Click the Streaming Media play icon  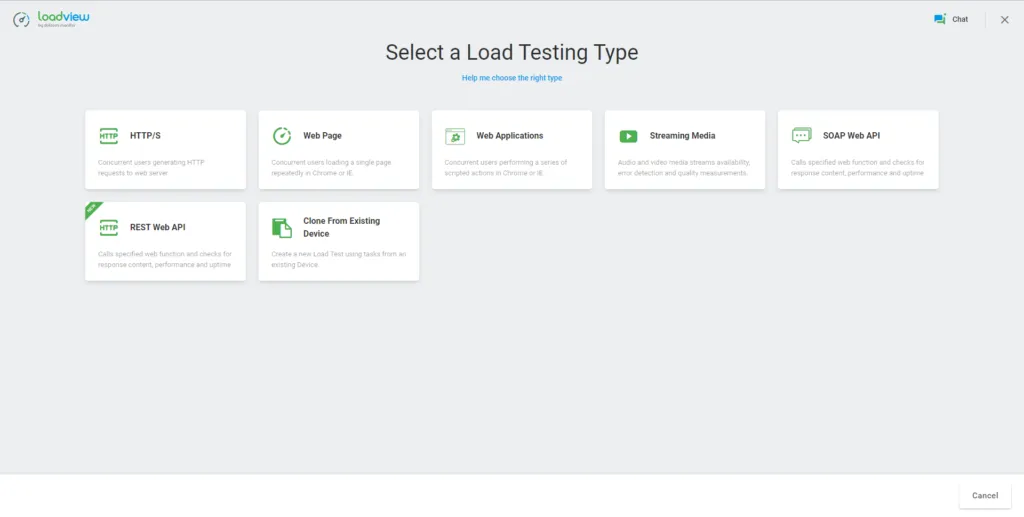click(628, 136)
